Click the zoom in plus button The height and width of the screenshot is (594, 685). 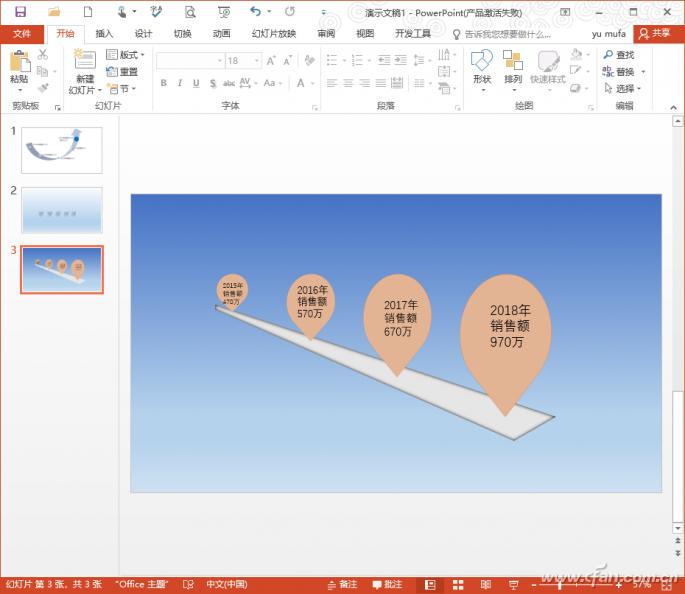click(x=619, y=585)
